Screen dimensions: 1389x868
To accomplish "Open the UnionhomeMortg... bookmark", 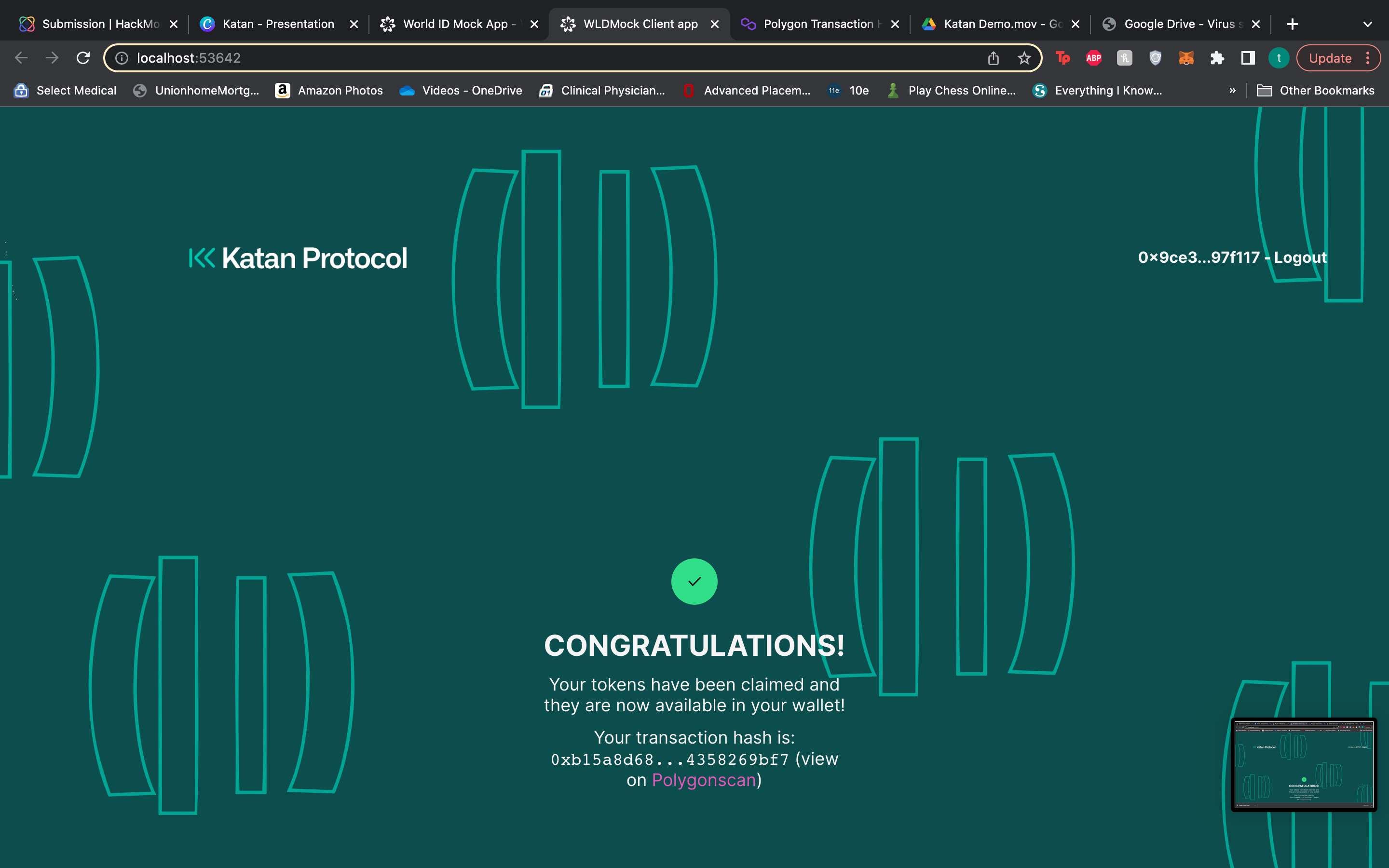I will coord(196,91).
